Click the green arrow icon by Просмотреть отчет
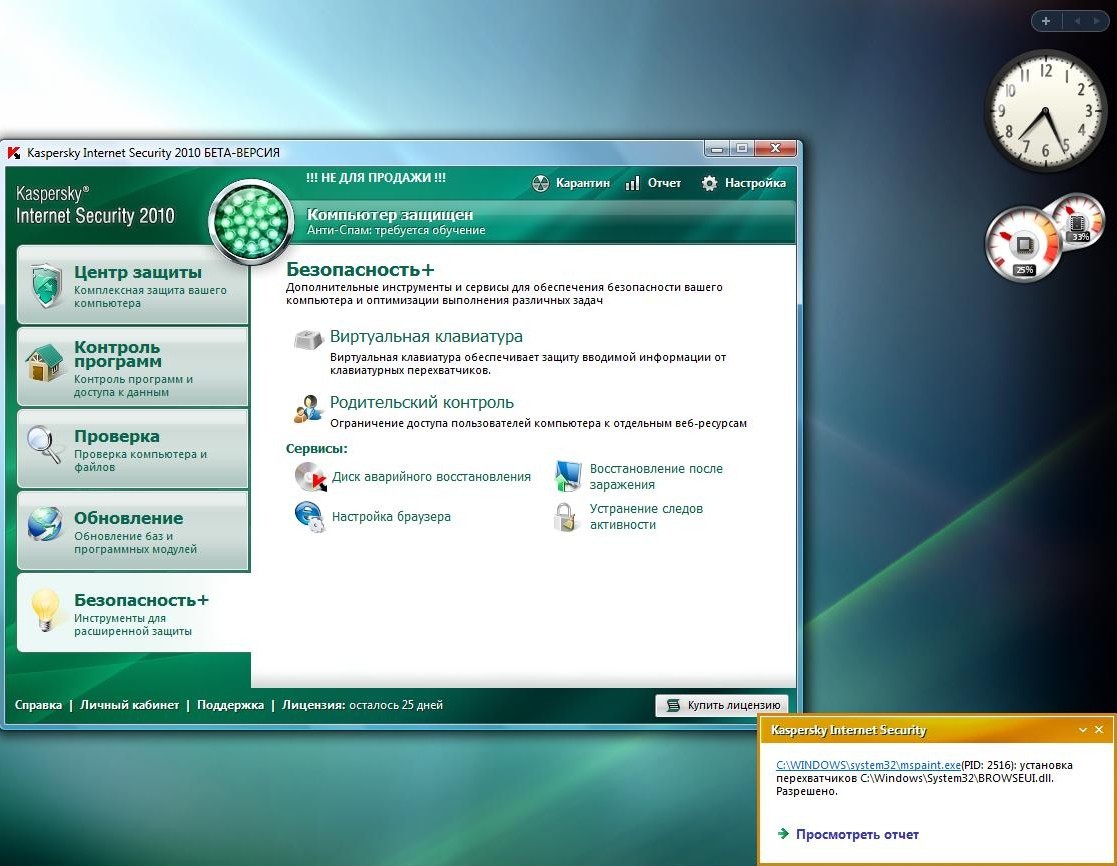 tap(783, 833)
